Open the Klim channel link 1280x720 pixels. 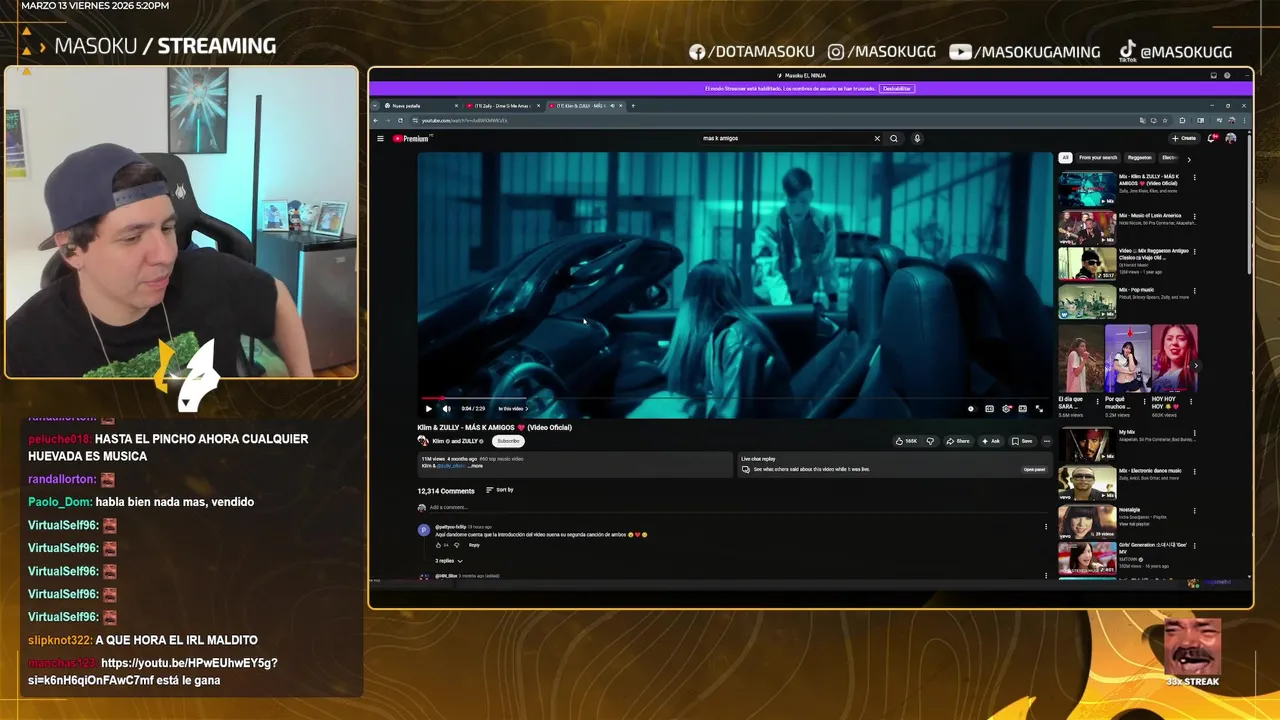438,441
